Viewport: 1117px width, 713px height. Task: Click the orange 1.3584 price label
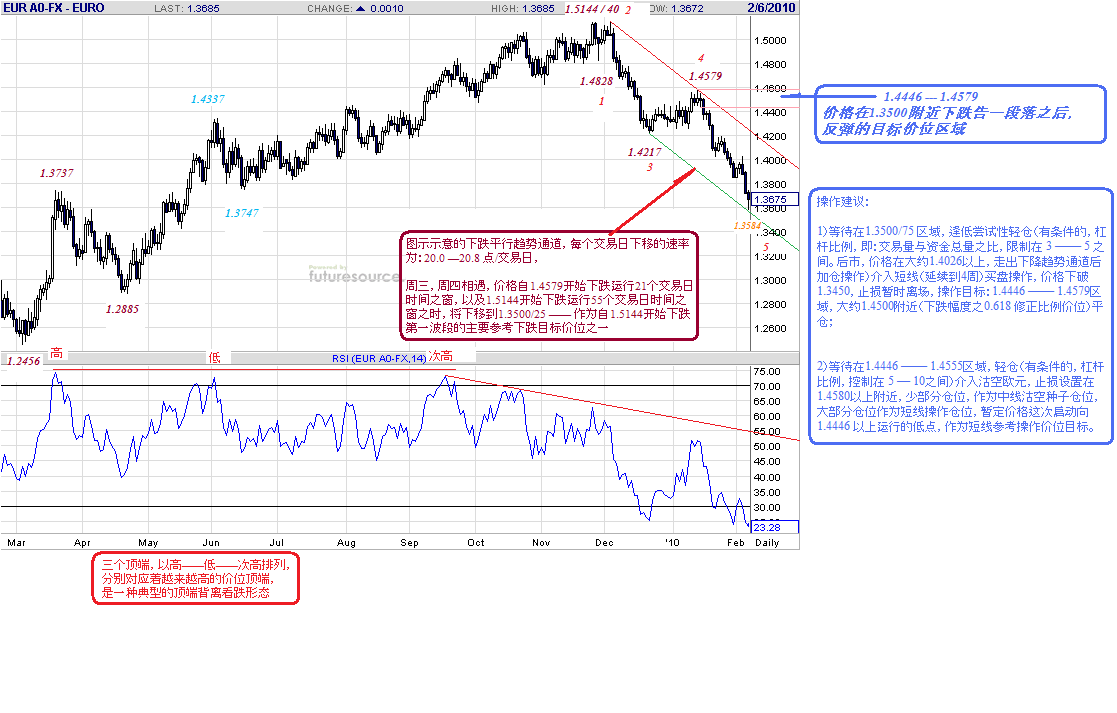747,226
